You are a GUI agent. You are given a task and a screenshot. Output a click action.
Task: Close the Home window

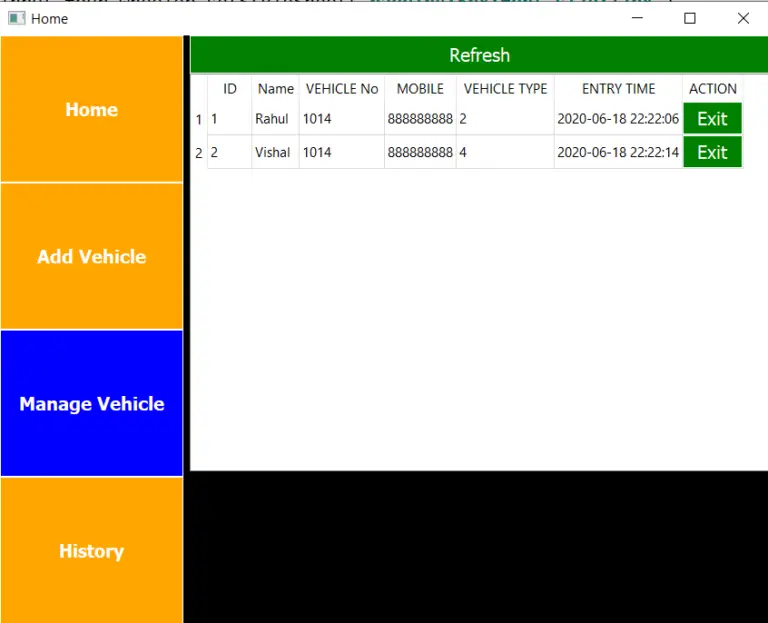point(743,18)
